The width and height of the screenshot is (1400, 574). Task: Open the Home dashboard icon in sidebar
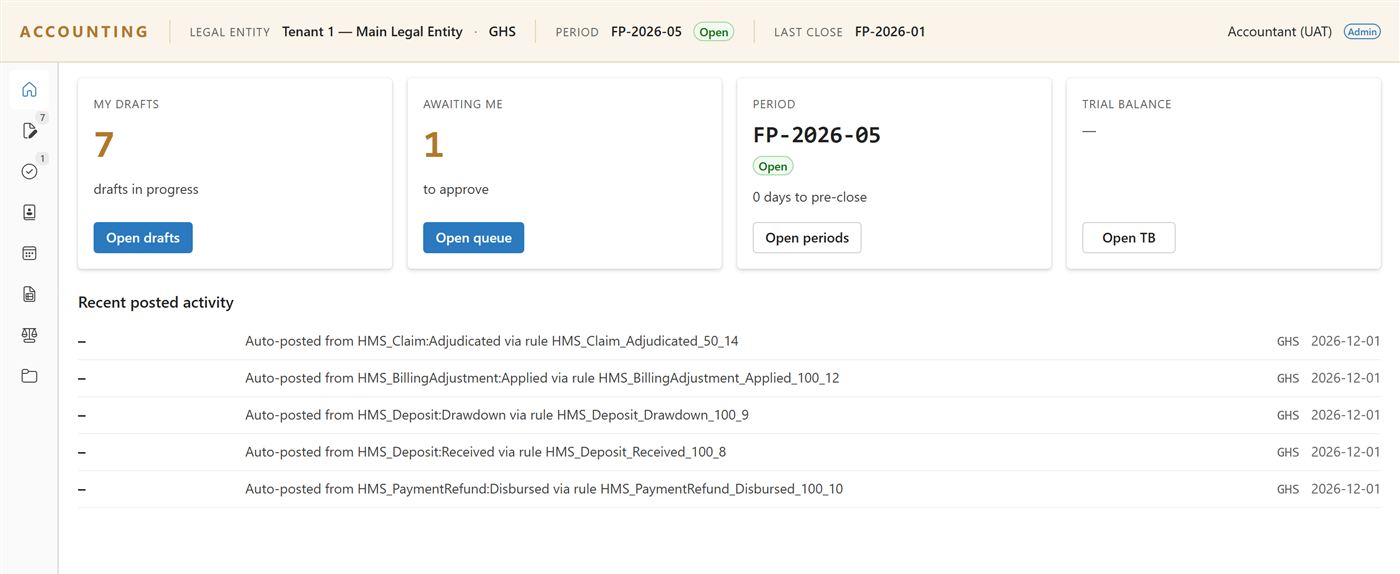[x=29, y=90]
